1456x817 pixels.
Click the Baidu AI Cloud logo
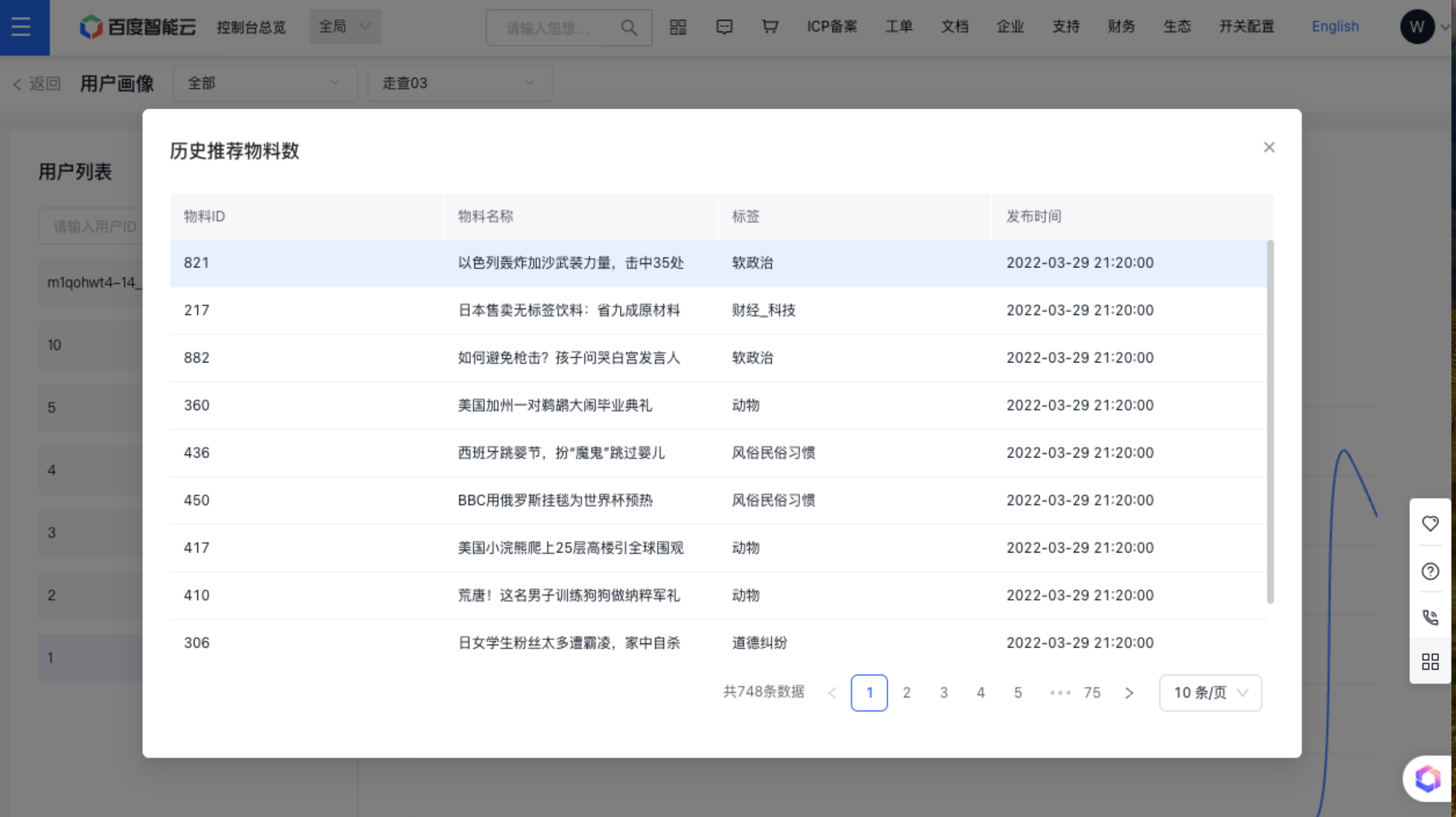point(138,27)
